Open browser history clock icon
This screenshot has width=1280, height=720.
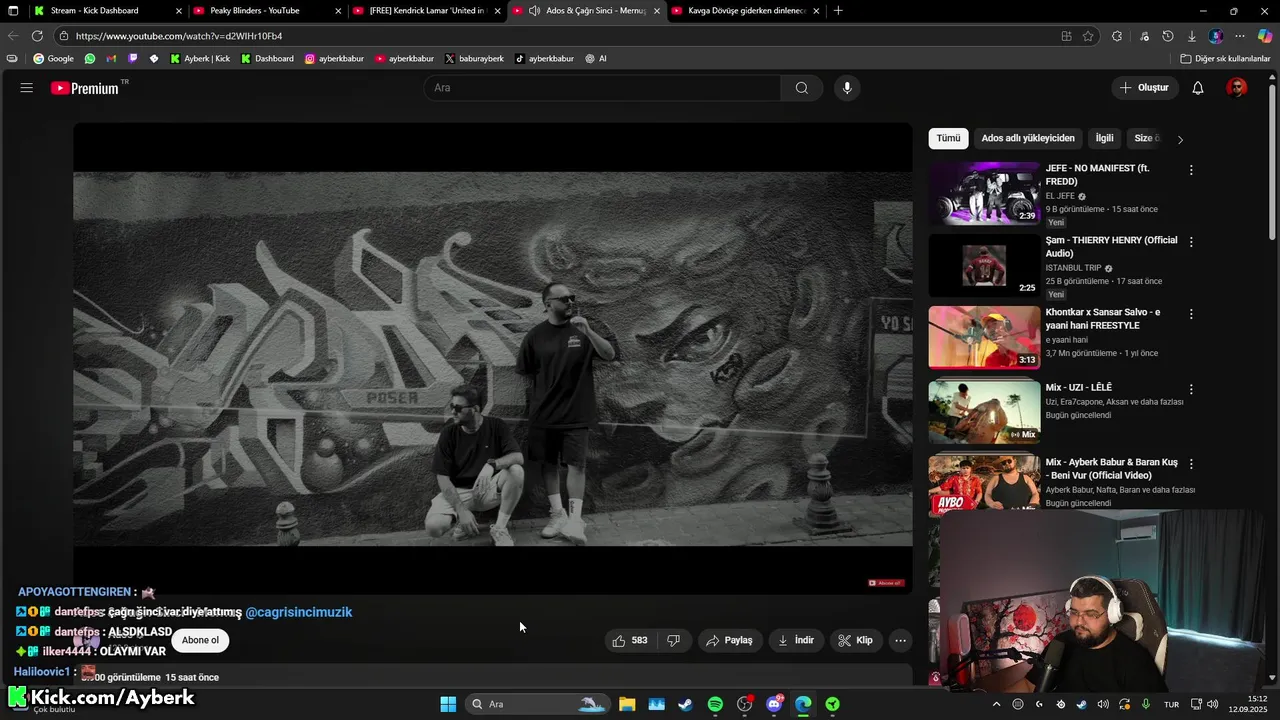(1168, 36)
